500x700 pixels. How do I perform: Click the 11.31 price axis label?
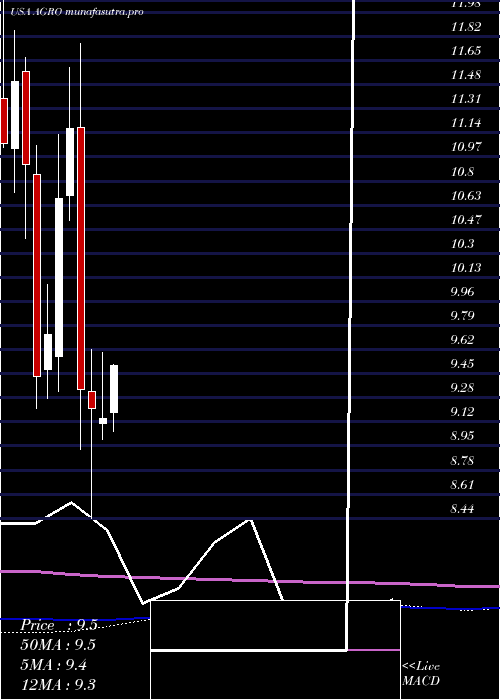pyautogui.click(x=466, y=99)
